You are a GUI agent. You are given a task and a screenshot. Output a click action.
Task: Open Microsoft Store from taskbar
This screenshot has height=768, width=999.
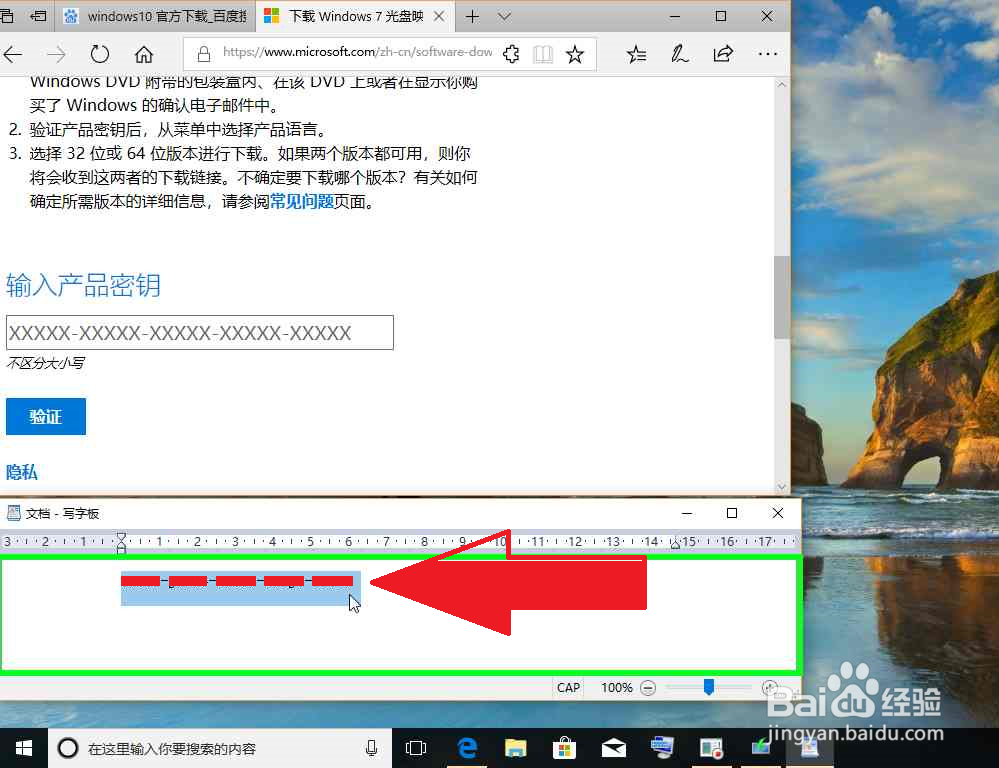[564, 748]
